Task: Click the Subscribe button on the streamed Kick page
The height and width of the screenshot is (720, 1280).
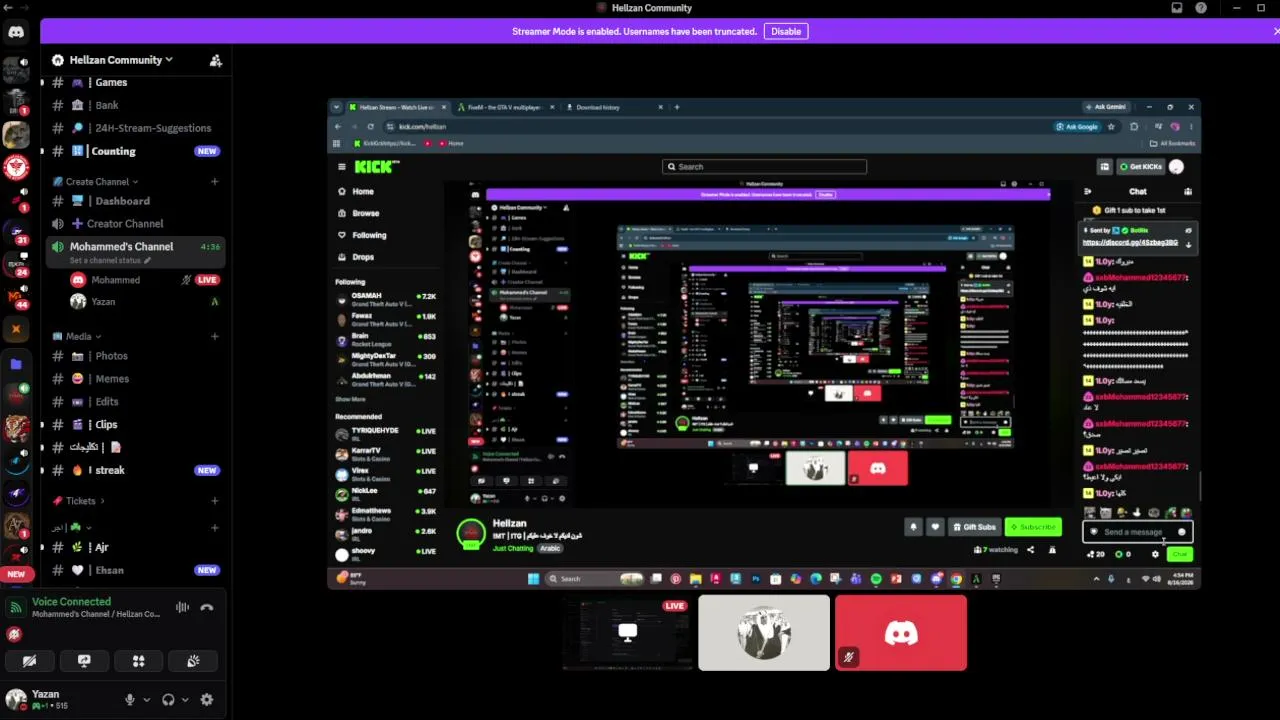Action: point(1033,527)
